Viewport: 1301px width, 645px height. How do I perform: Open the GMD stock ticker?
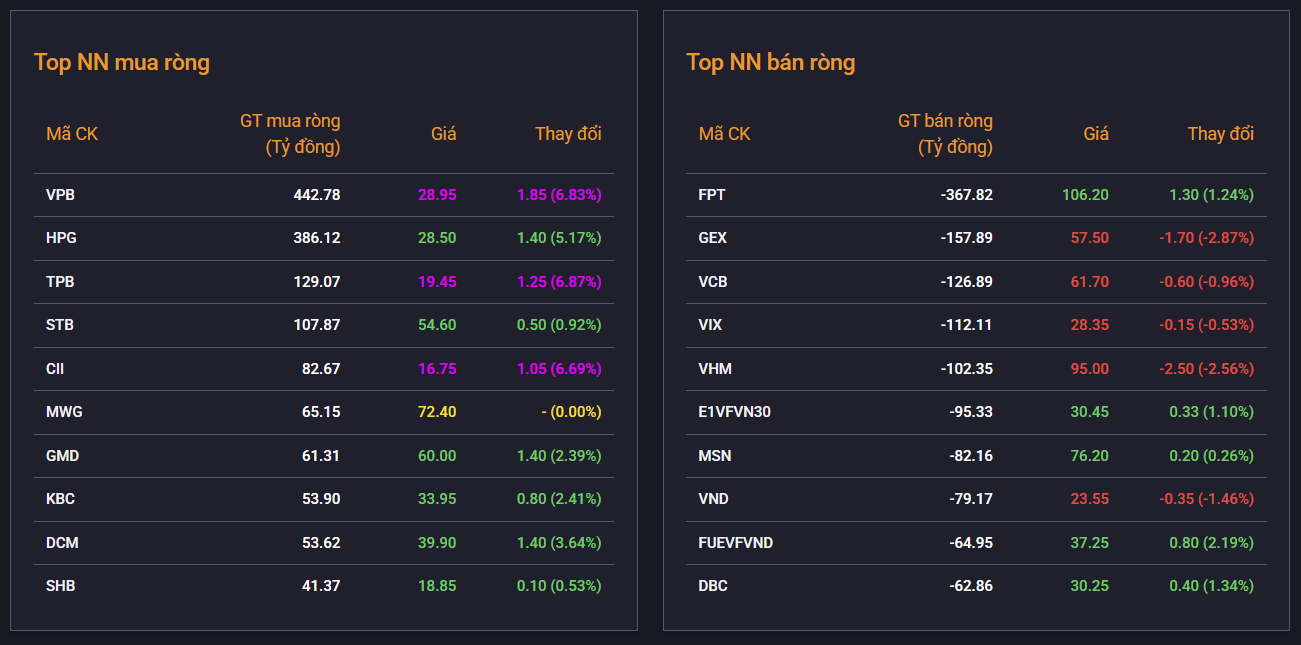[x=62, y=456]
